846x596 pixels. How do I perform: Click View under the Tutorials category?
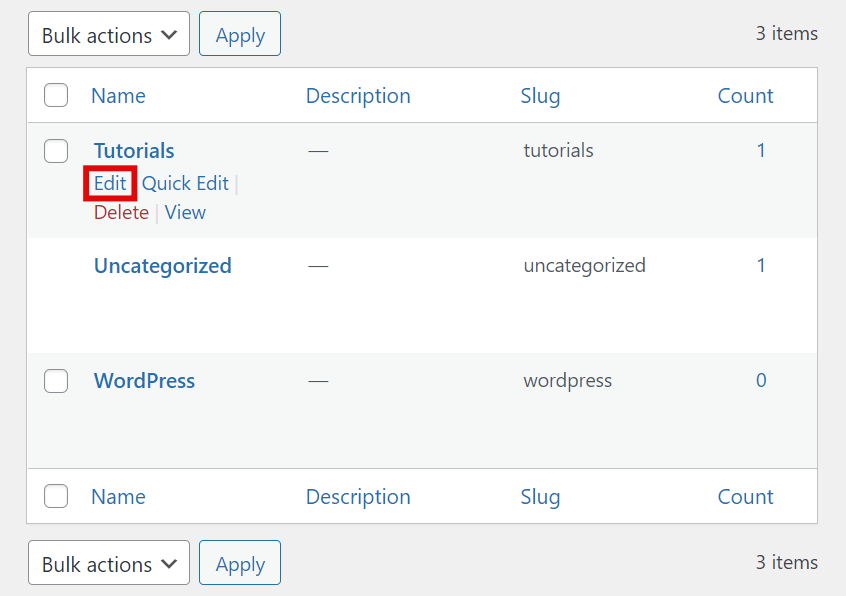[185, 212]
